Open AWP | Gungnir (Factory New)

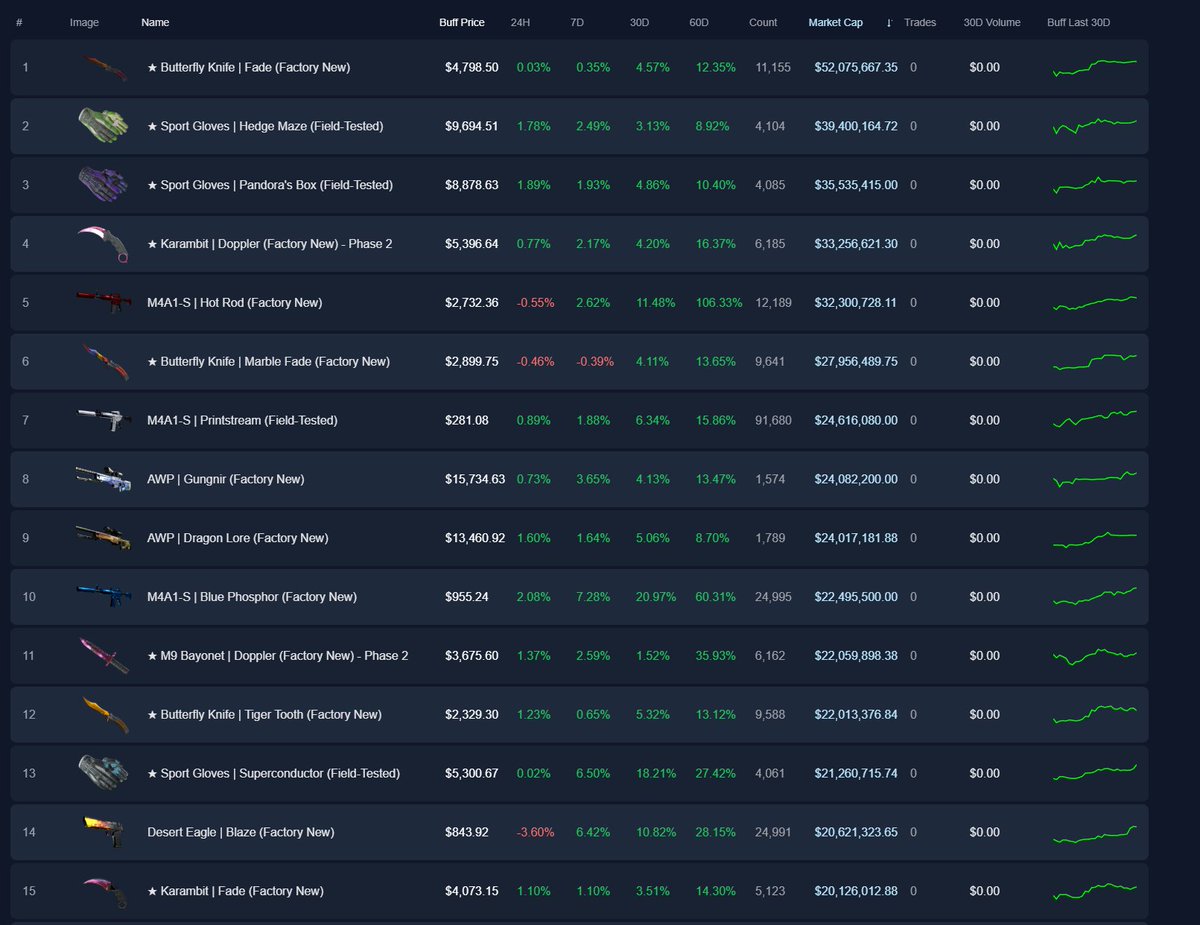[225, 479]
